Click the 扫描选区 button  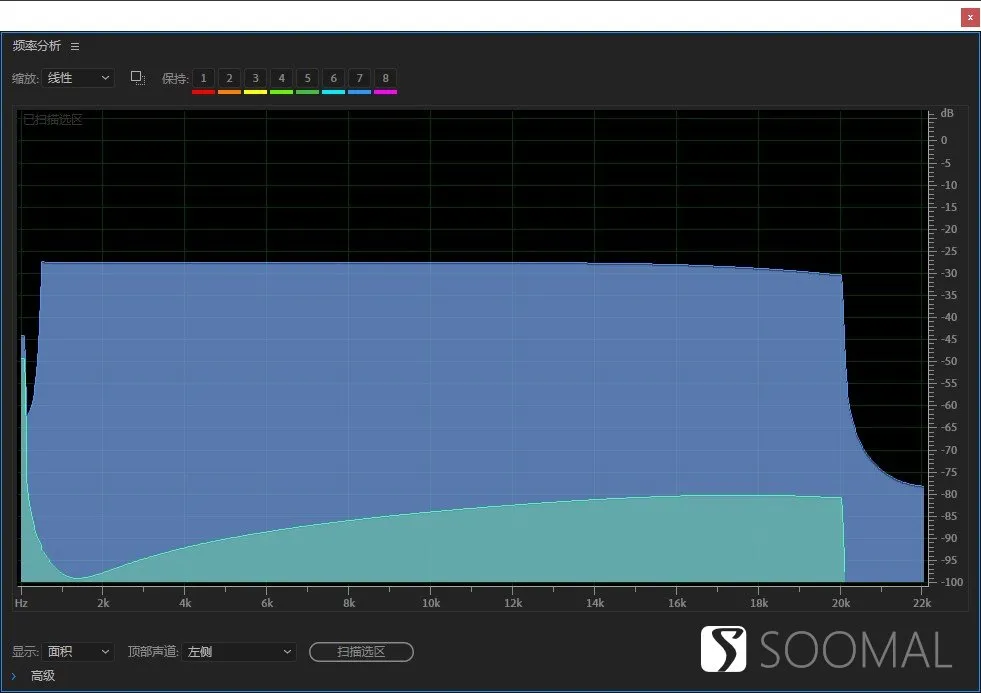pyautogui.click(x=361, y=652)
